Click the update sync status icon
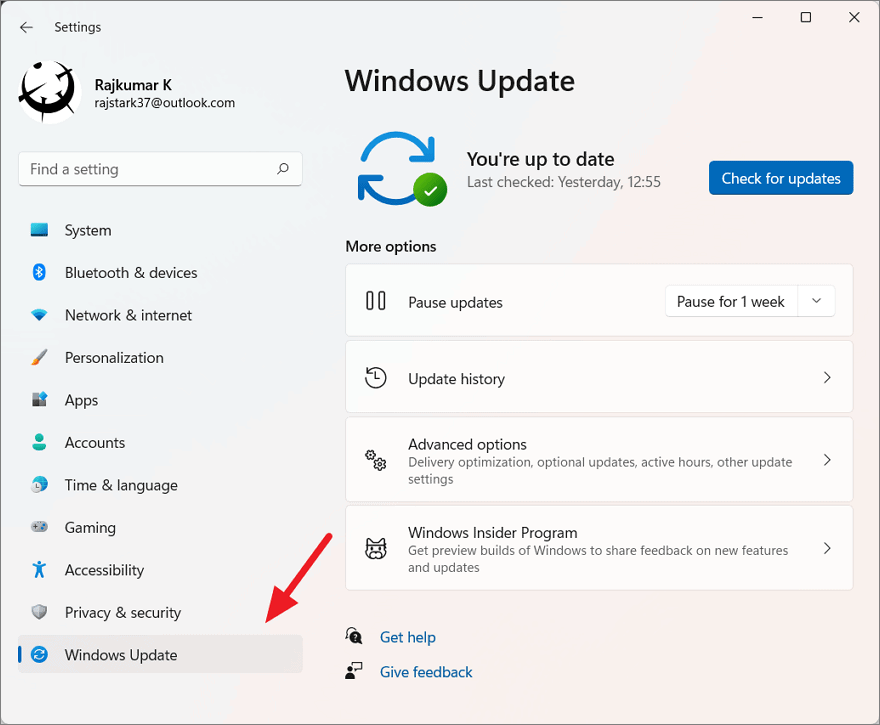The height and width of the screenshot is (725, 880). pyautogui.click(x=402, y=168)
